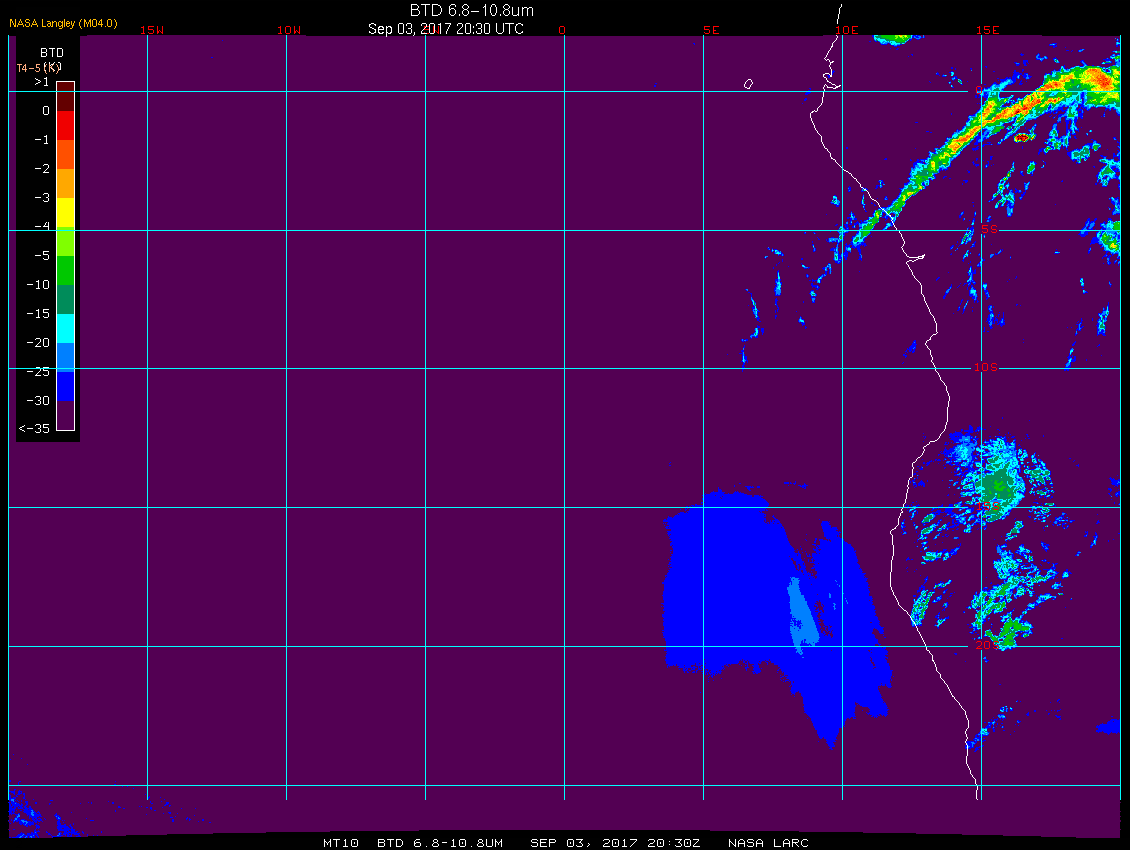Click the '10E' longitude label
The width and height of the screenshot is (1130, 850).
tap(847, 30)
